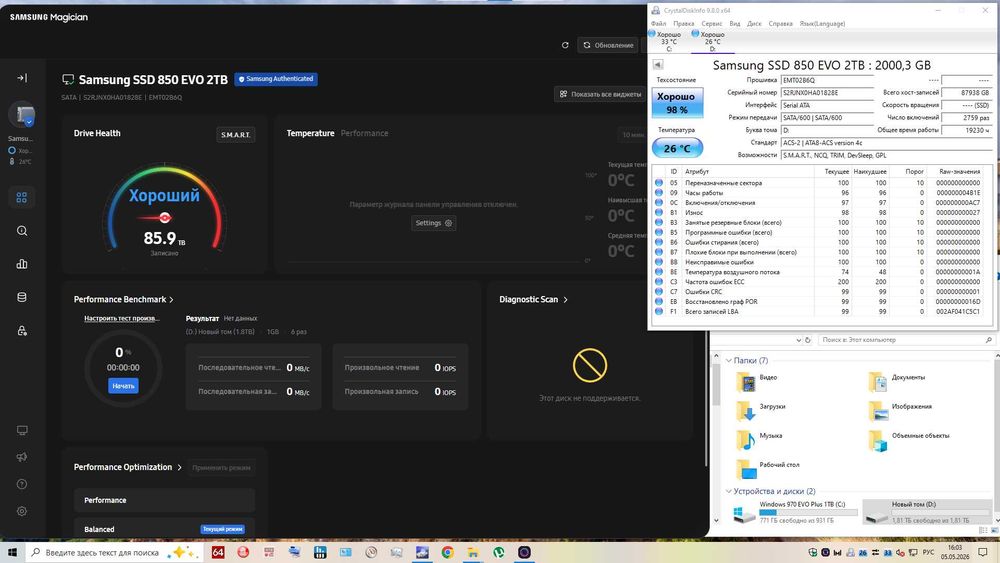Open Диск menu in CrystalDiskInfo
Screen dimensions: 1000x563
pyautogui.click(x=754, y=24)
